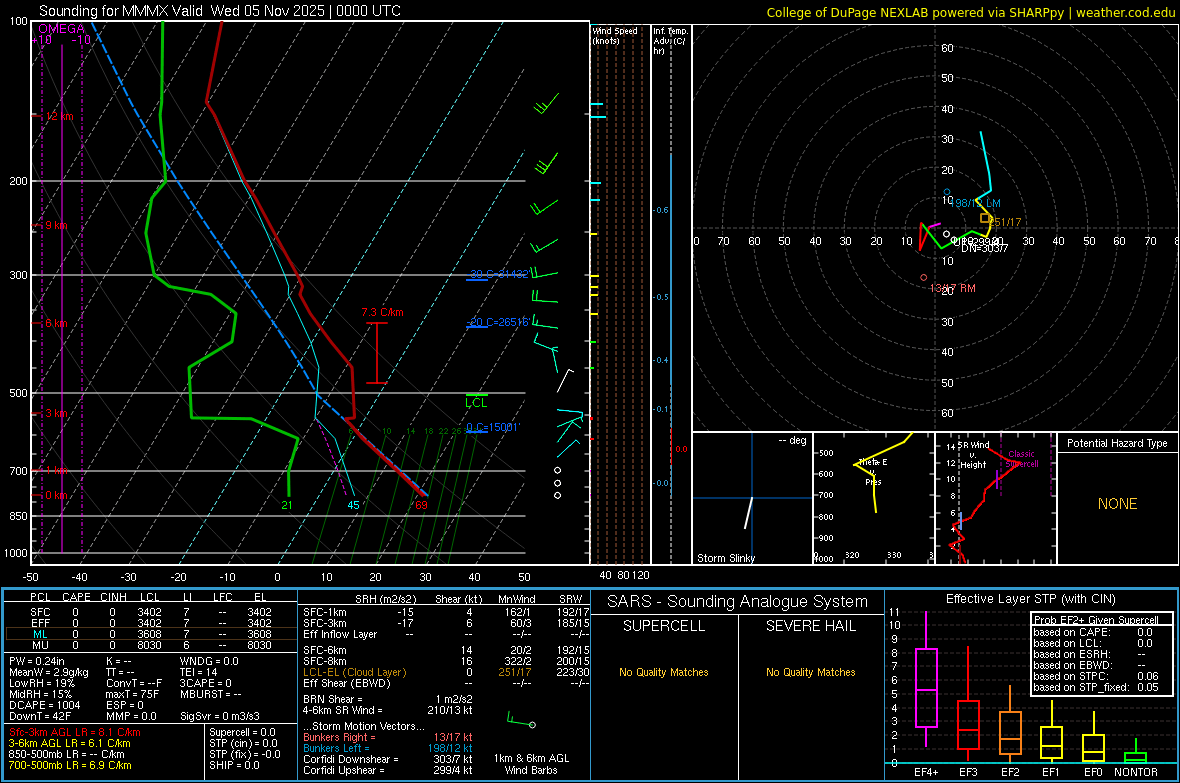The image size is (1180, 783).
Task: Click the Classic Supercell marker label
Action: (1022, 459)
